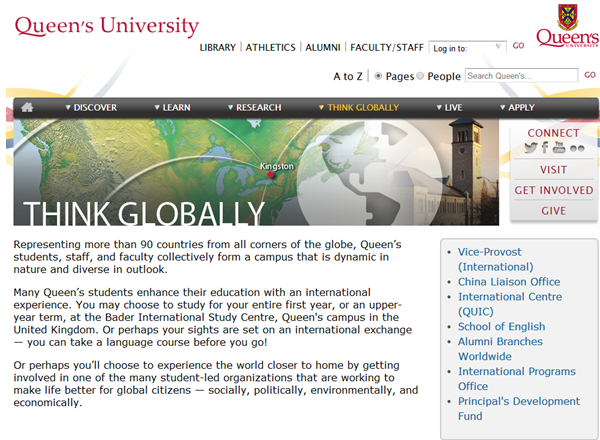Viewport: 600px width, 440px height.
Task: Expand the Discover menu
Action: pos(91,108)
